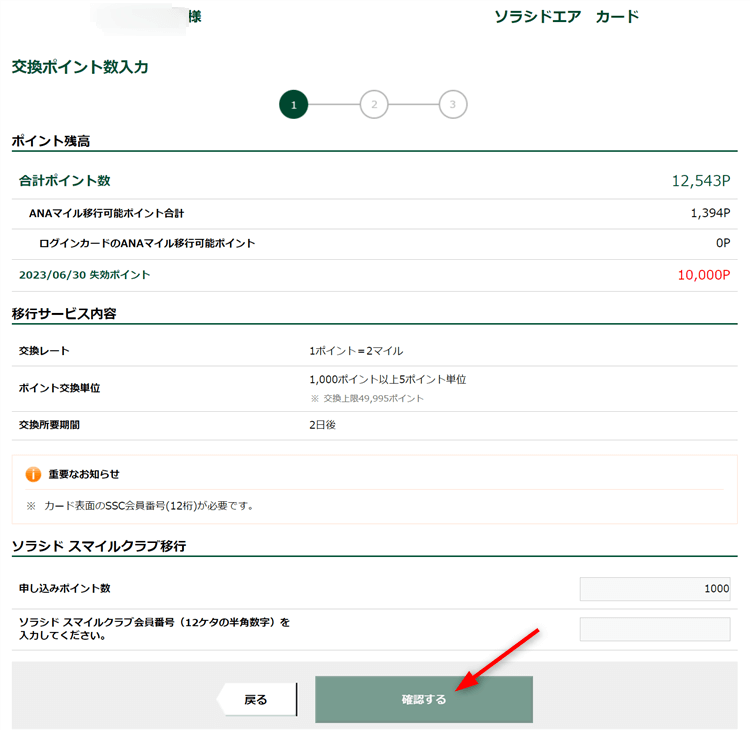
Task: Click the orange important notice icon
Action: [32, 474]
